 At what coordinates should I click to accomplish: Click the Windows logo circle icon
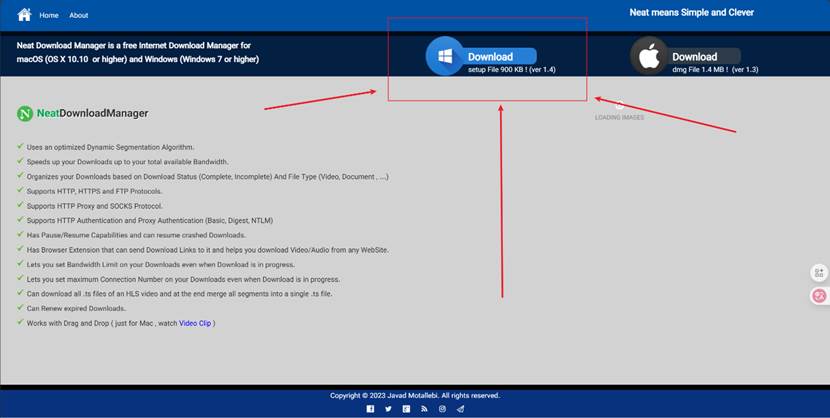pos(445,56)
